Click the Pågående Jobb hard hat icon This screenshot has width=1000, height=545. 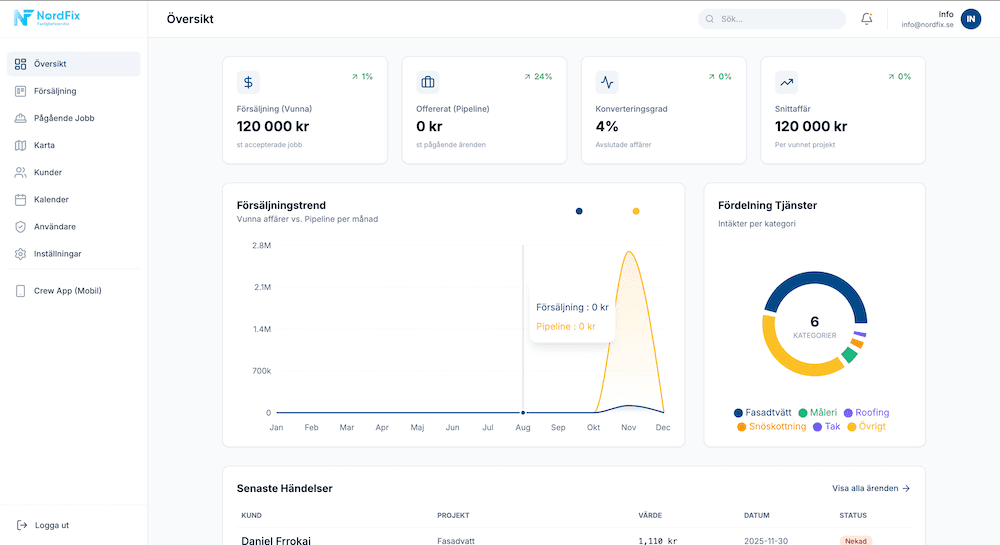click(20, 118)
